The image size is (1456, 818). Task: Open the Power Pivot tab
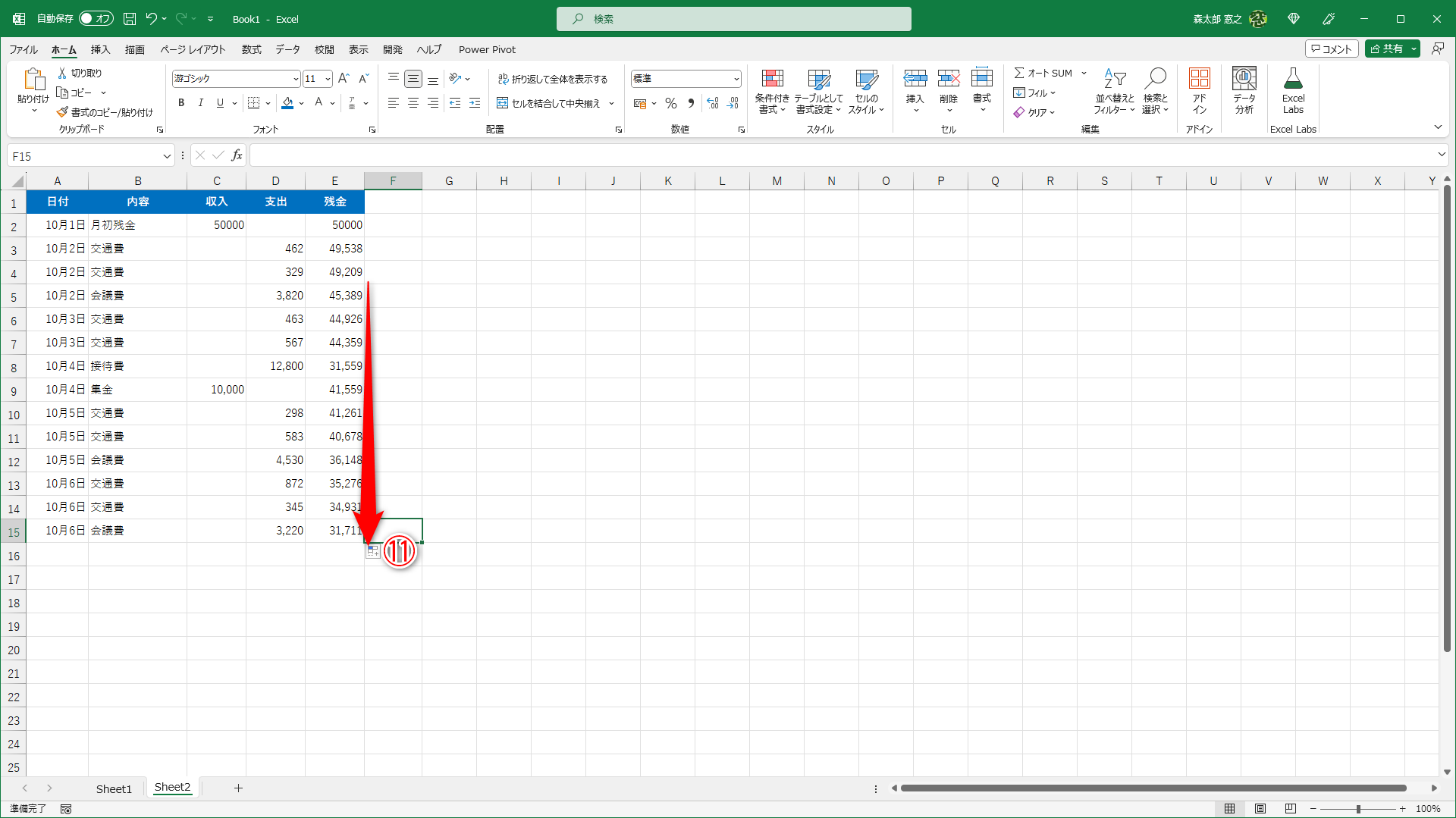(x=487, y=49)
